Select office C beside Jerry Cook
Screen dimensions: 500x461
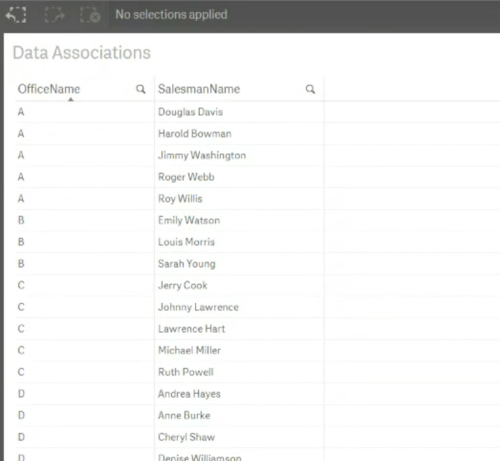click(x=21, y=285)
